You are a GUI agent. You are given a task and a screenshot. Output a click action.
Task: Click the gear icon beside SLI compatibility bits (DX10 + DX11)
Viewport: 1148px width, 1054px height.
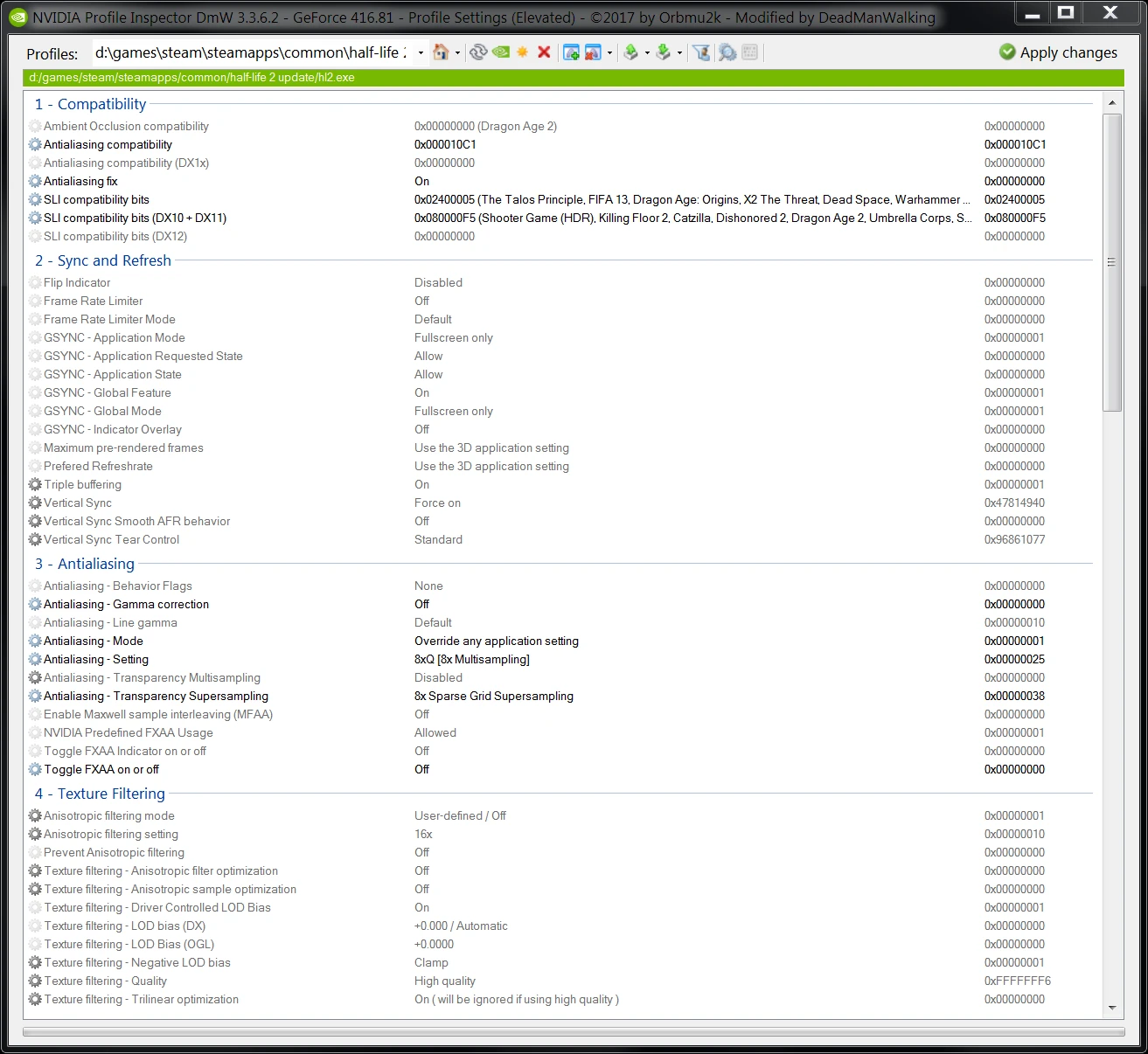[35, 218]
